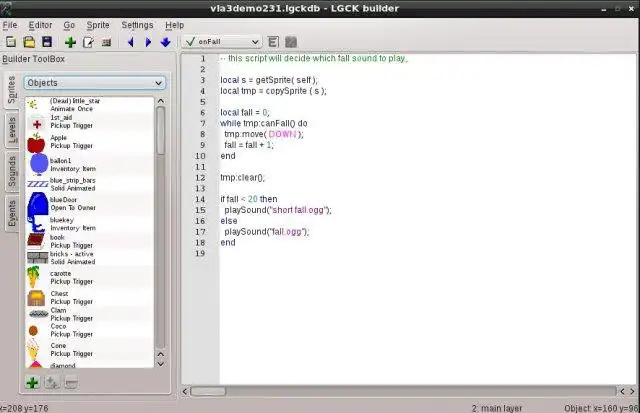
Task: Click the editor scroll right arrow
Action: point(632,391)
